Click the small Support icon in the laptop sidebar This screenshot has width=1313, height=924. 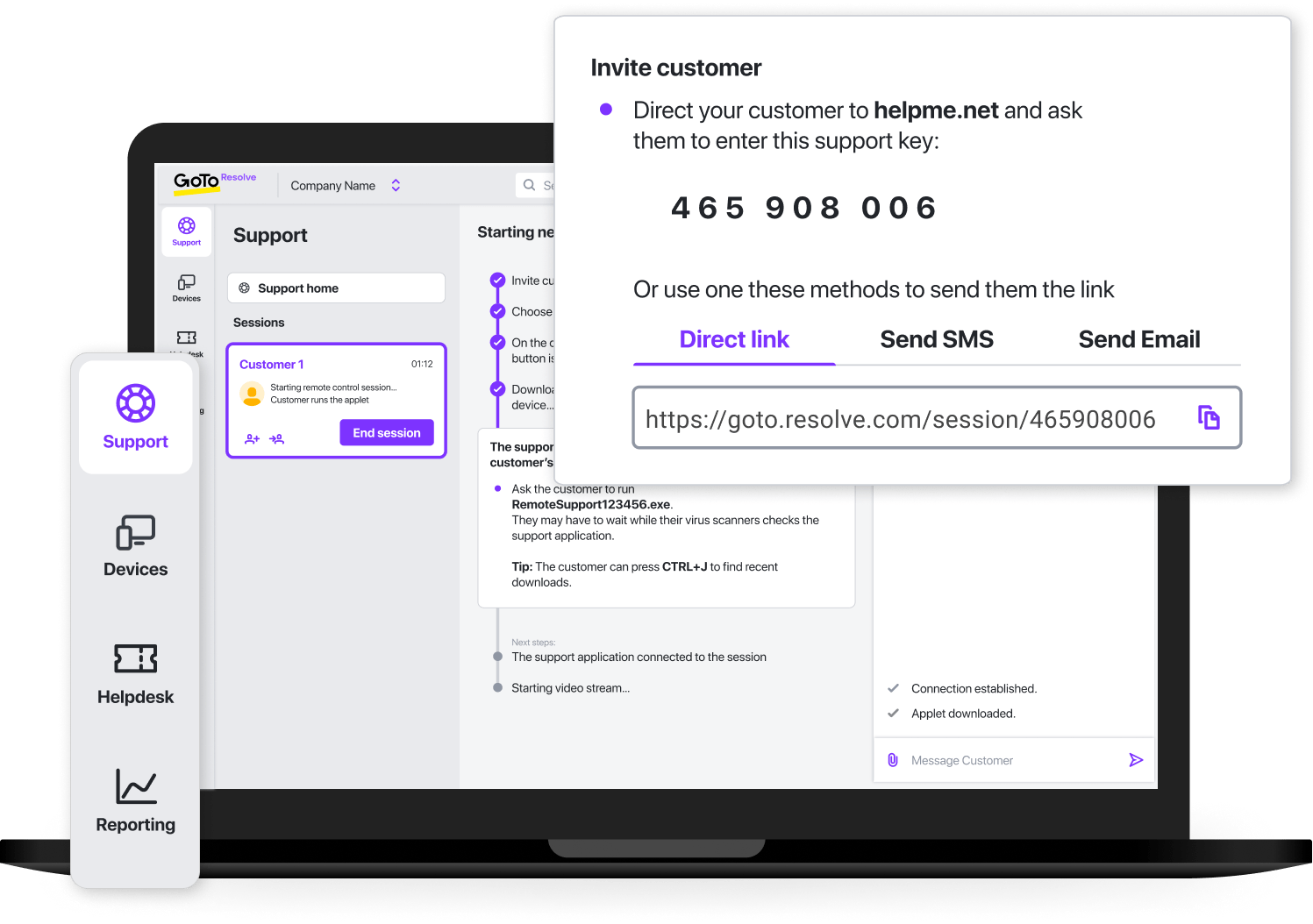click(x=186, y=231)
